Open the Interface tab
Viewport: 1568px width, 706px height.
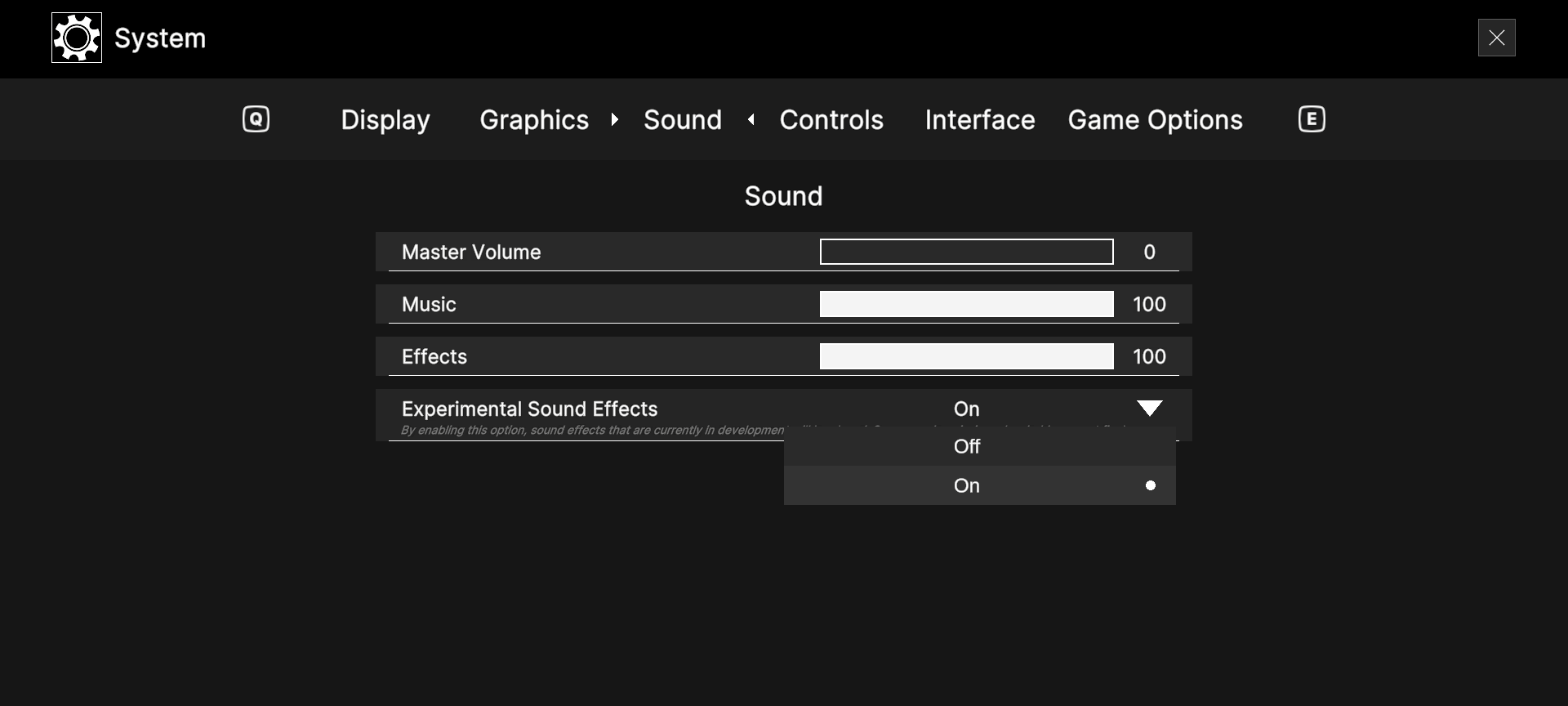[x=980, y=120]
